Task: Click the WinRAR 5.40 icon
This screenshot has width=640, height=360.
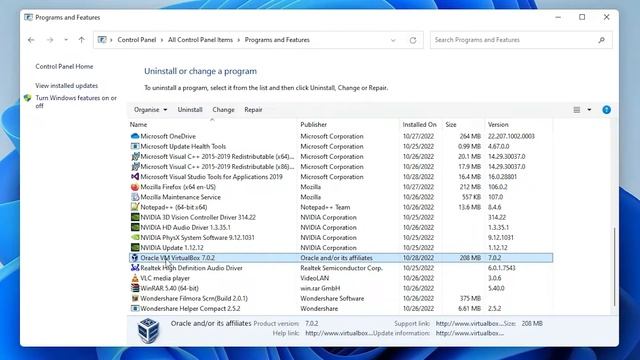Action: (x=135, y=288)
